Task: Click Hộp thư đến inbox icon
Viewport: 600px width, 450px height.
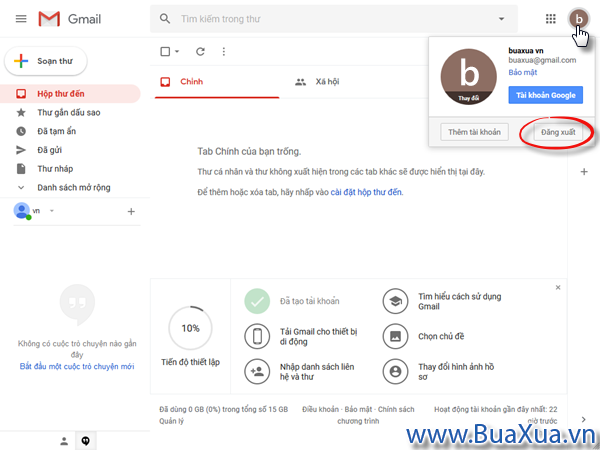Action: click(x=21, y=94)
